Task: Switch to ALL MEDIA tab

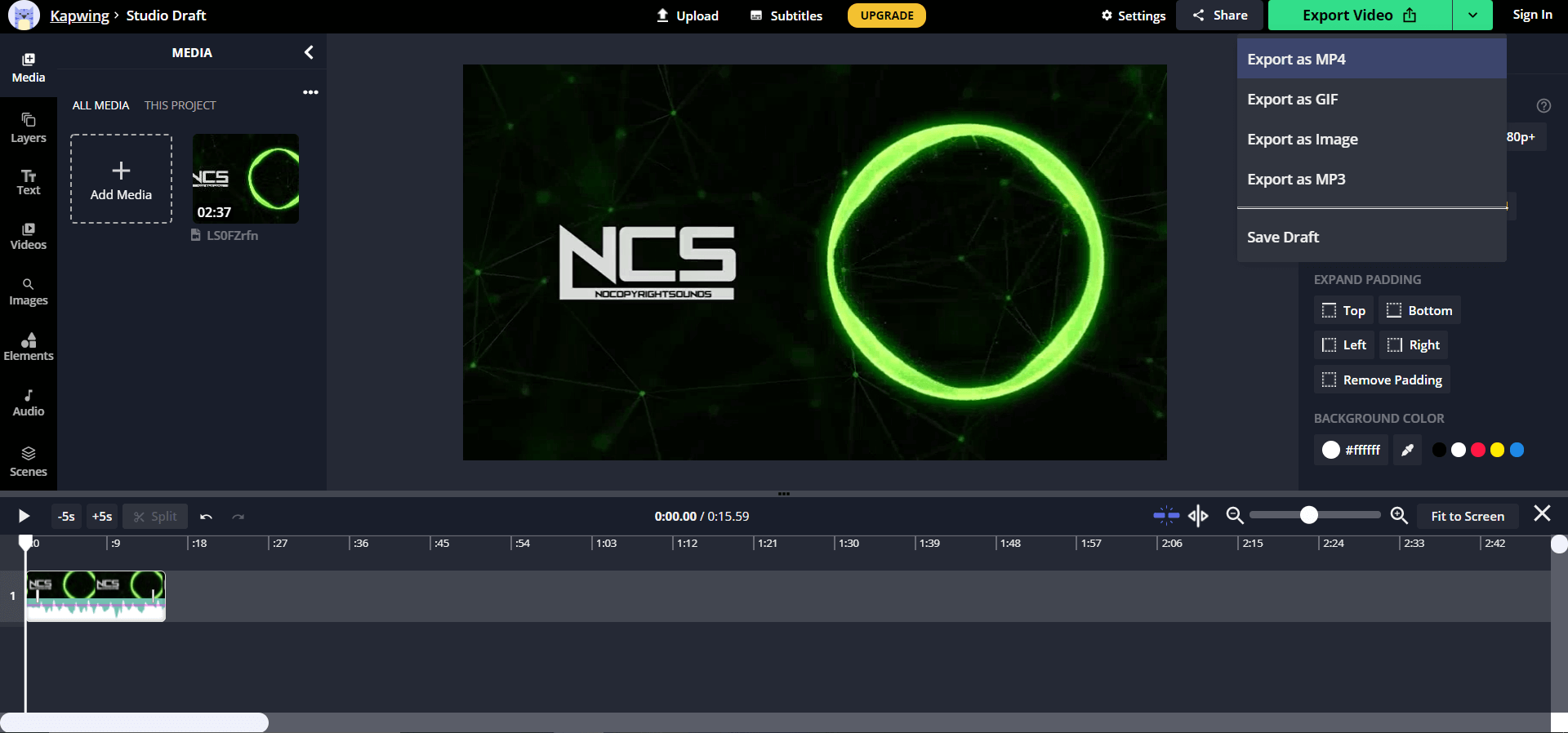Action: 100,105
